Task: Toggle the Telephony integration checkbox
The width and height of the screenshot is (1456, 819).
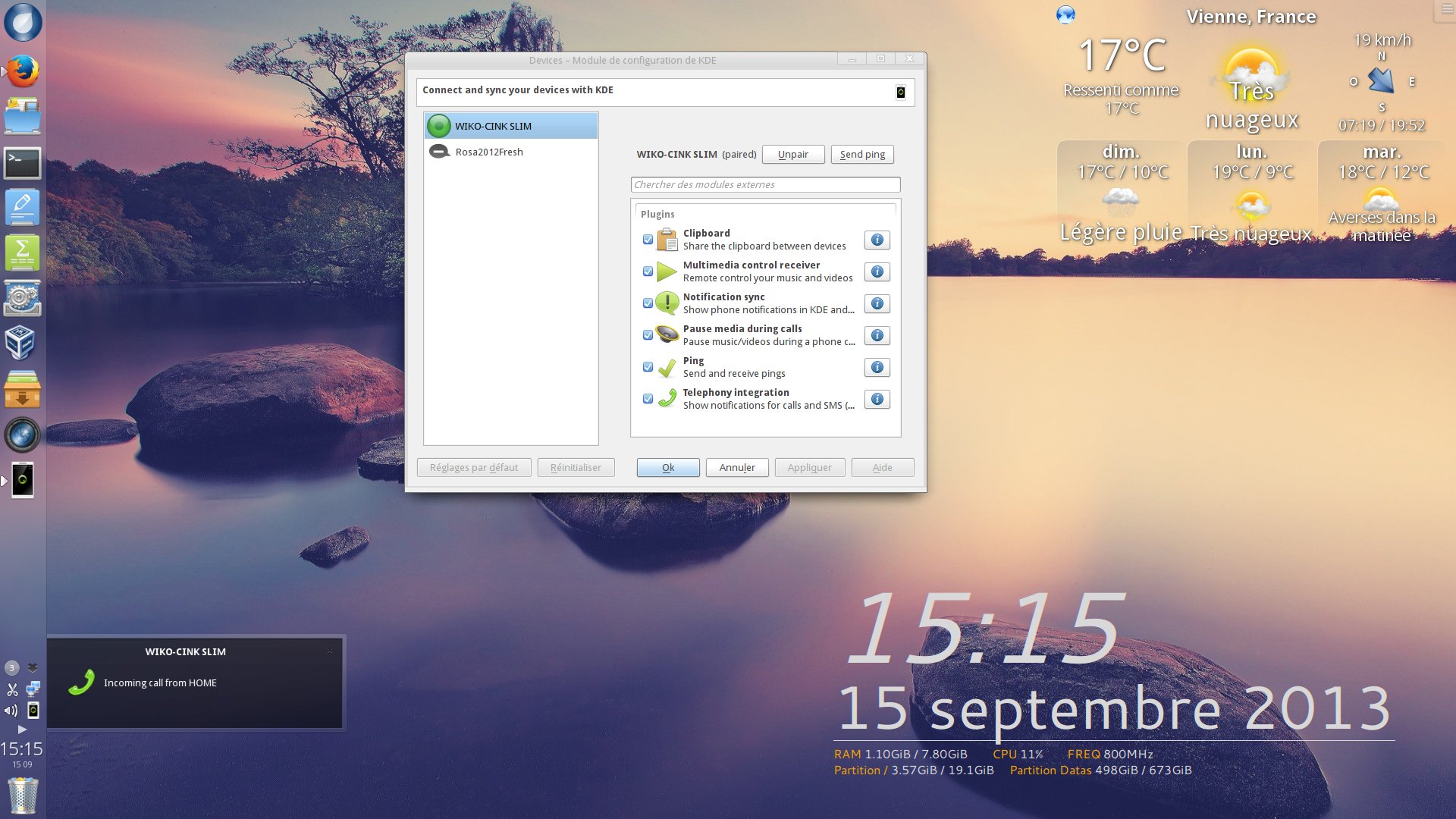Action: pos(648,399)
